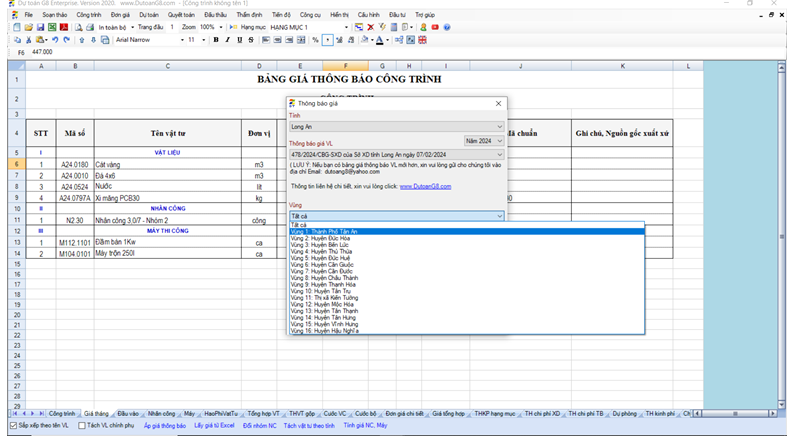797x439 pixels.
Task: Open the 'Dự toán' menu
Action: (x=149, y=15)
